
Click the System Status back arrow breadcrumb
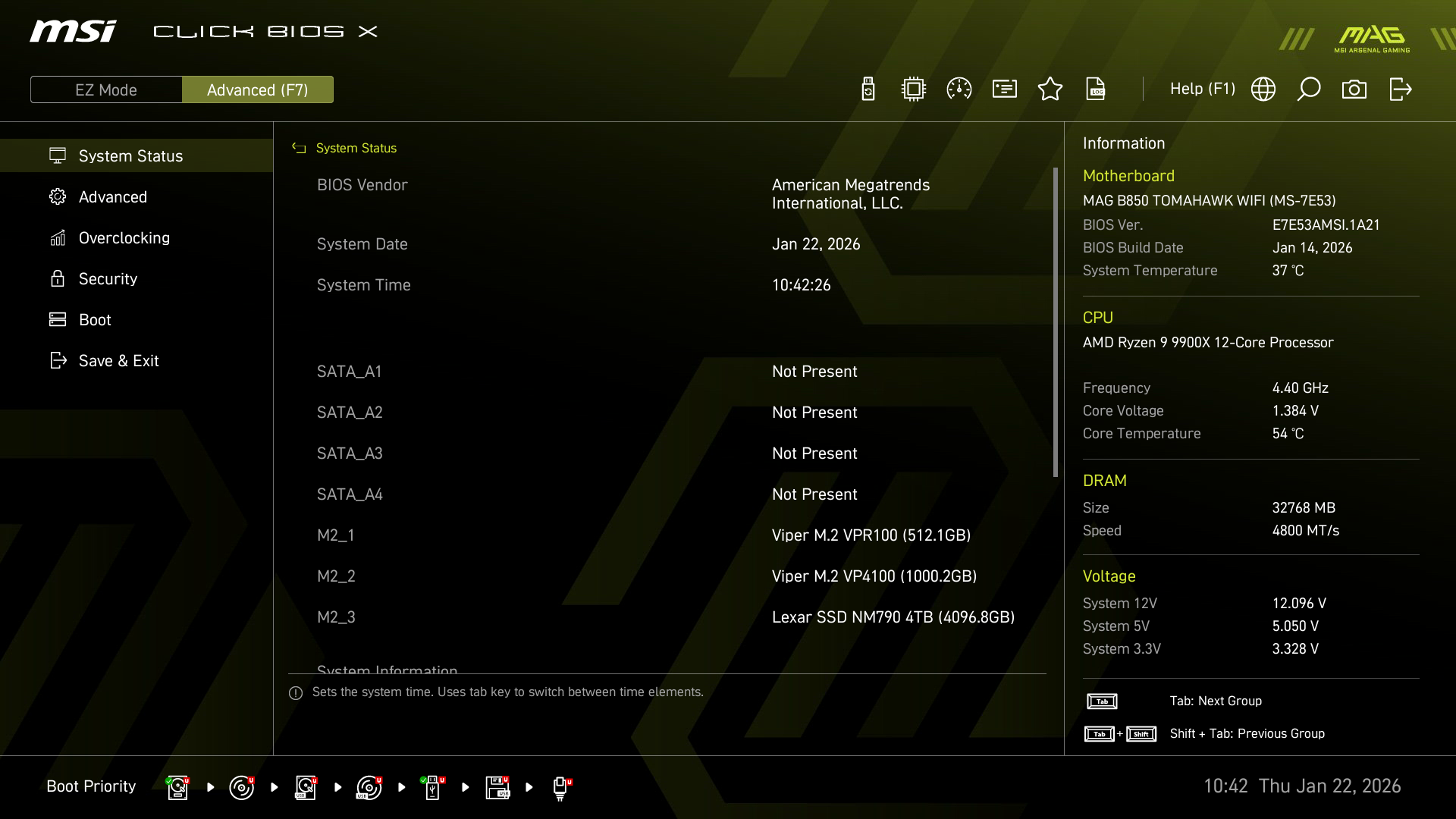[299, 149]
